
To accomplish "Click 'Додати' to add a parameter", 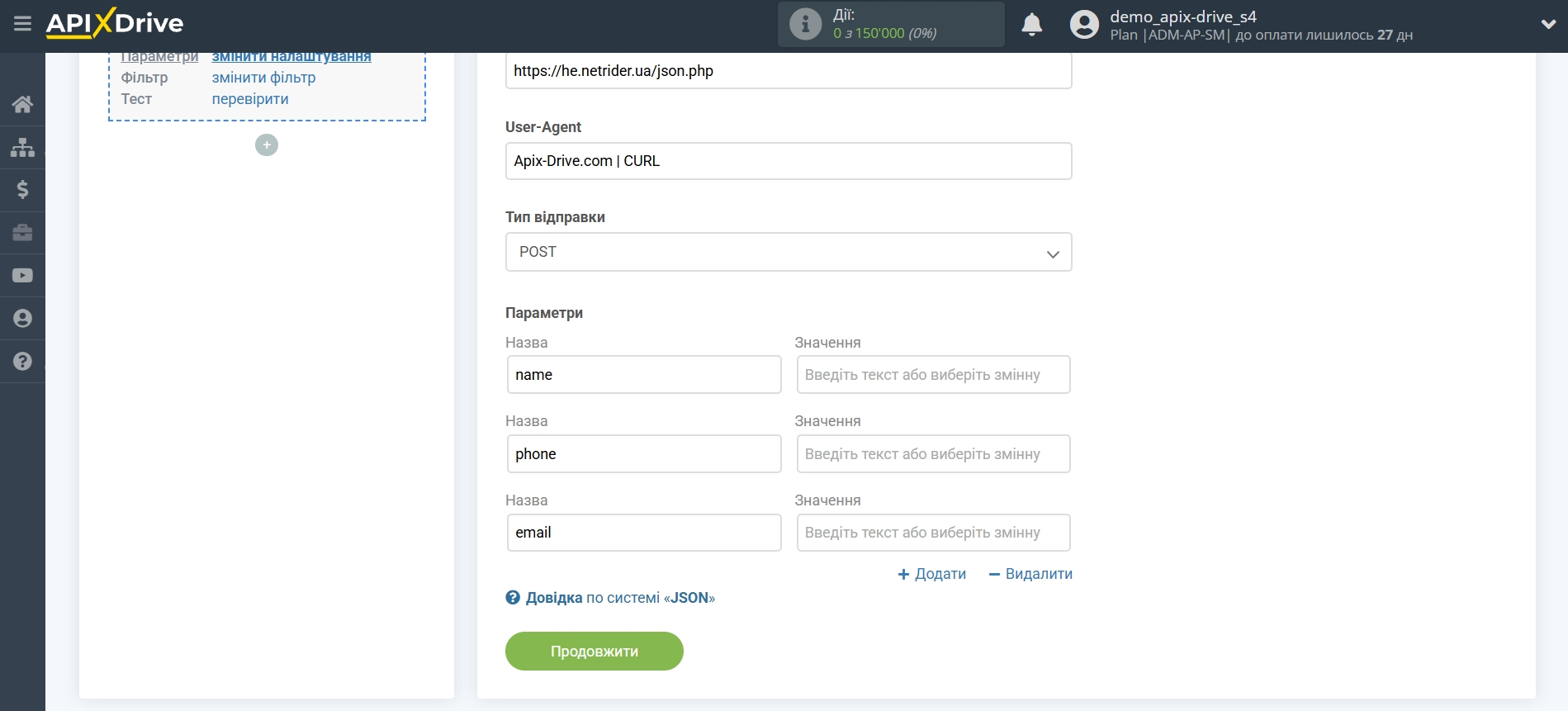I will (931, 574).
